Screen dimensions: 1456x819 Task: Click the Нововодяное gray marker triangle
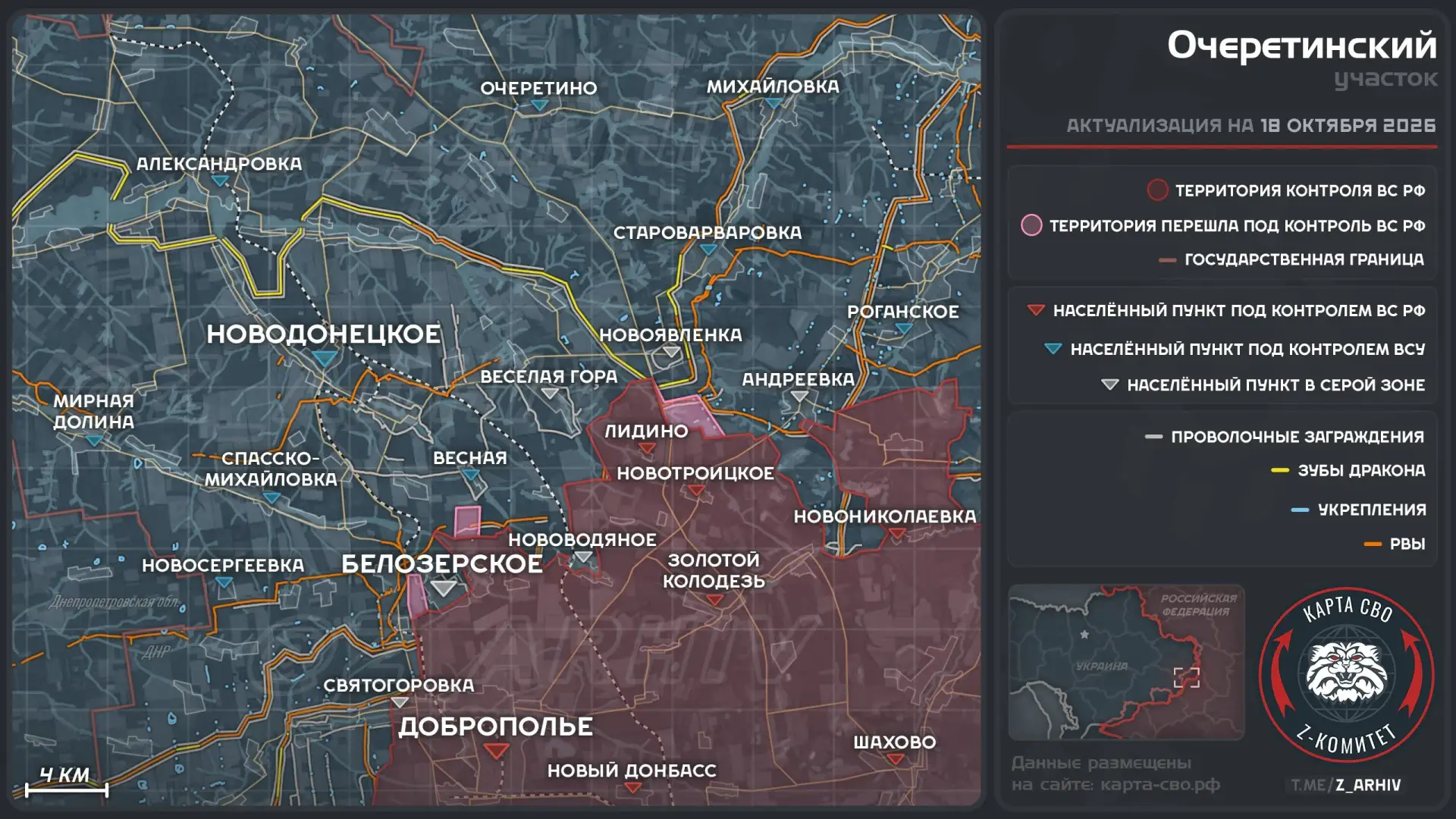pyautogui.click(x=582, y=557)
